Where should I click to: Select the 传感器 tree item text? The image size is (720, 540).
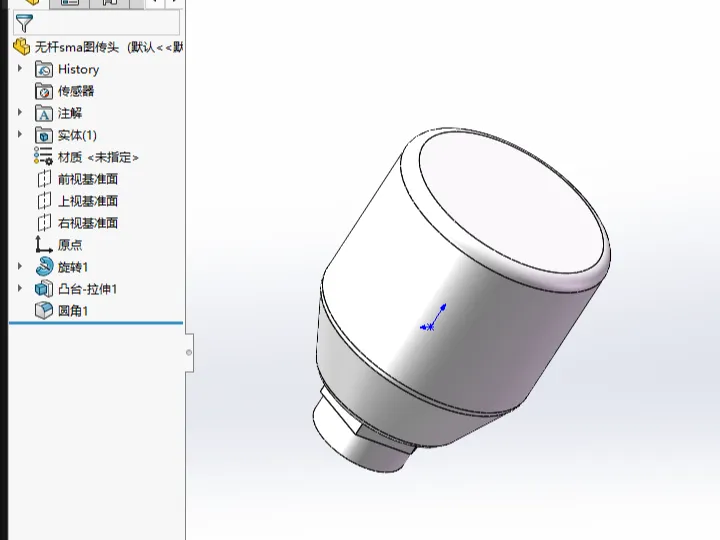76,91
